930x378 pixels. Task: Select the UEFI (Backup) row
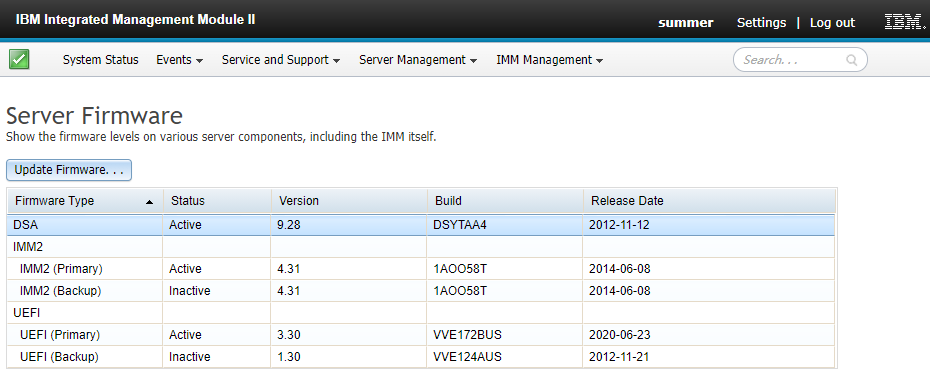pos(421,357)
